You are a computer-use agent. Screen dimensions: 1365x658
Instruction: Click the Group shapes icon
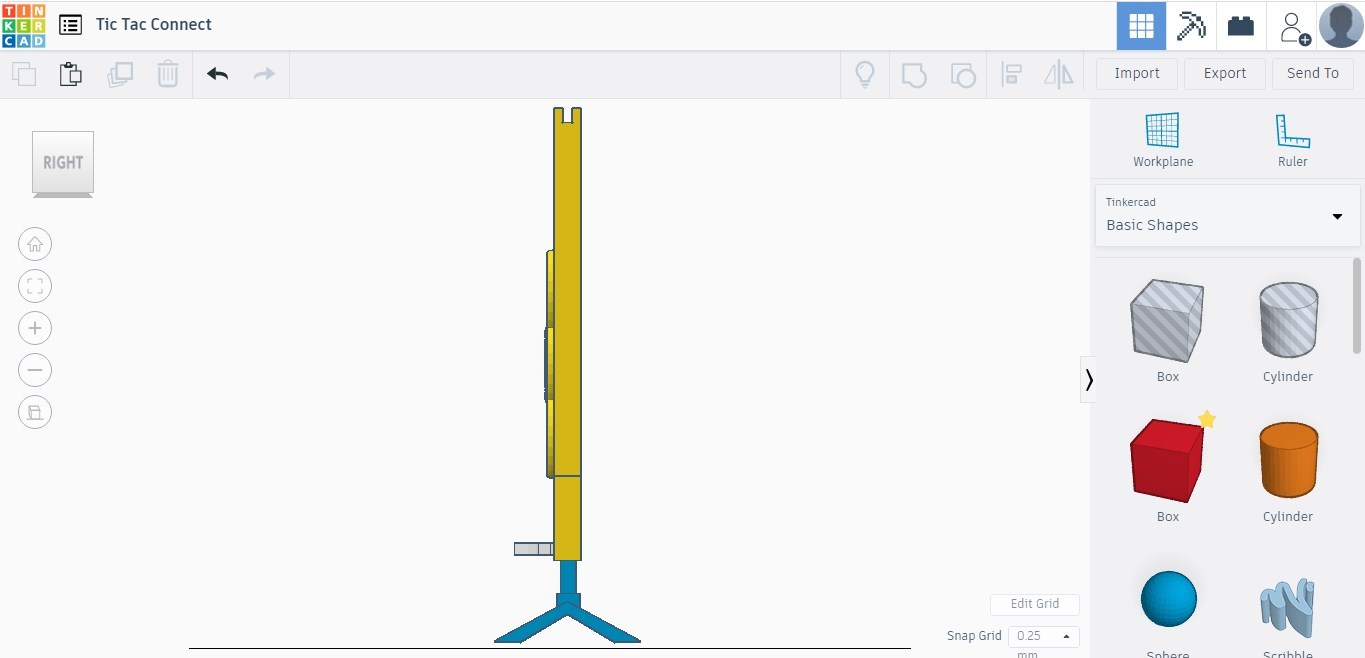914,74
